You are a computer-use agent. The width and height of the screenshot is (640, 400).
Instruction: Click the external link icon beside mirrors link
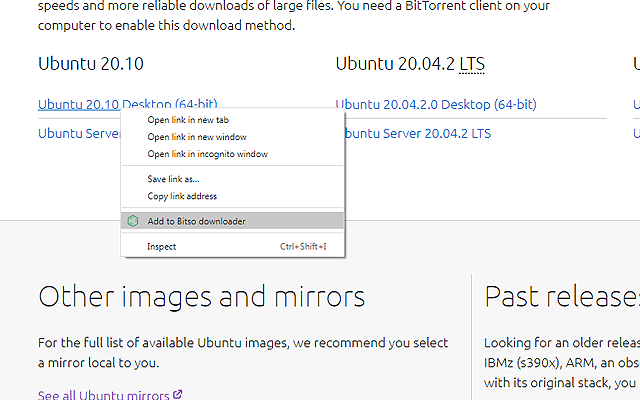[178, 395]
